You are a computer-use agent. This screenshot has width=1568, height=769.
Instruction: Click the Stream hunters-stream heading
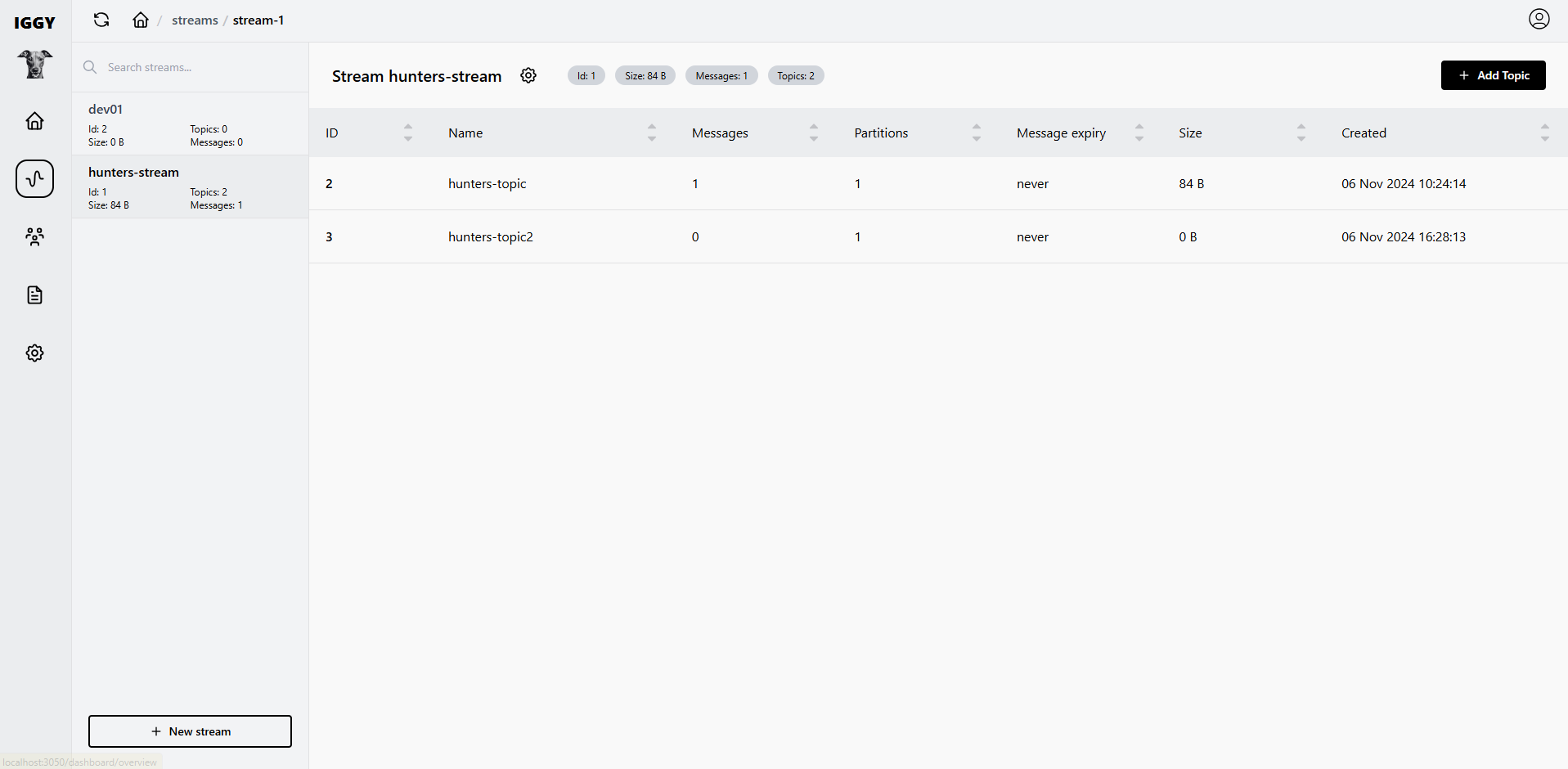[x=417, y=76]
